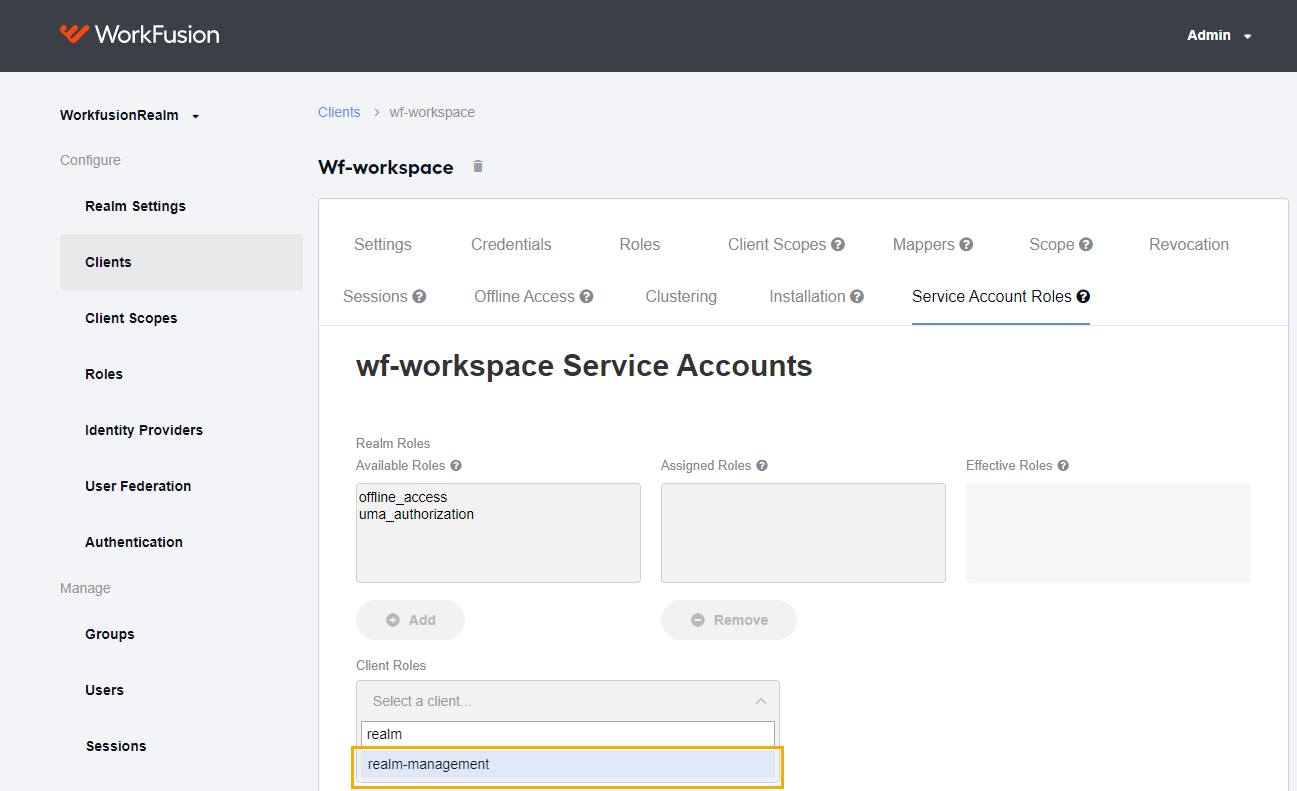The image size is (1297, 791).
Task: Open the WorkfusionRealm realm selector
Action: 130,115
